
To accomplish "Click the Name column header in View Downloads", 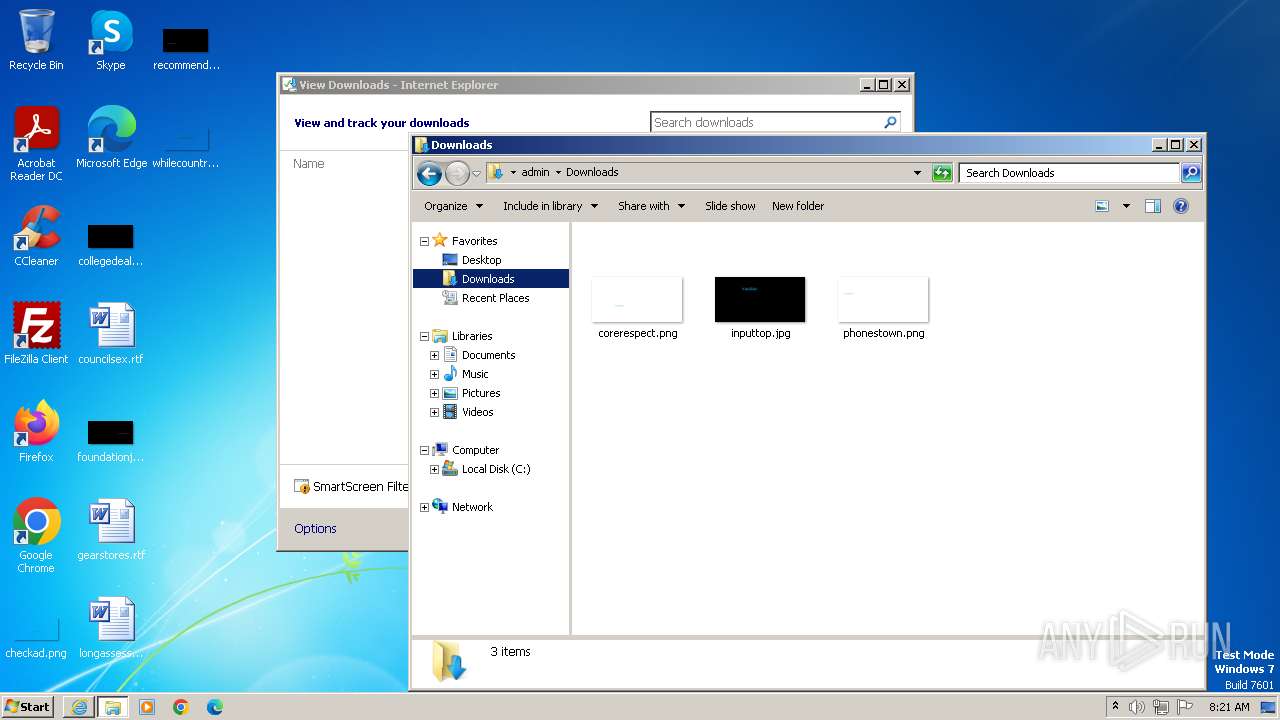I will 309,163.
